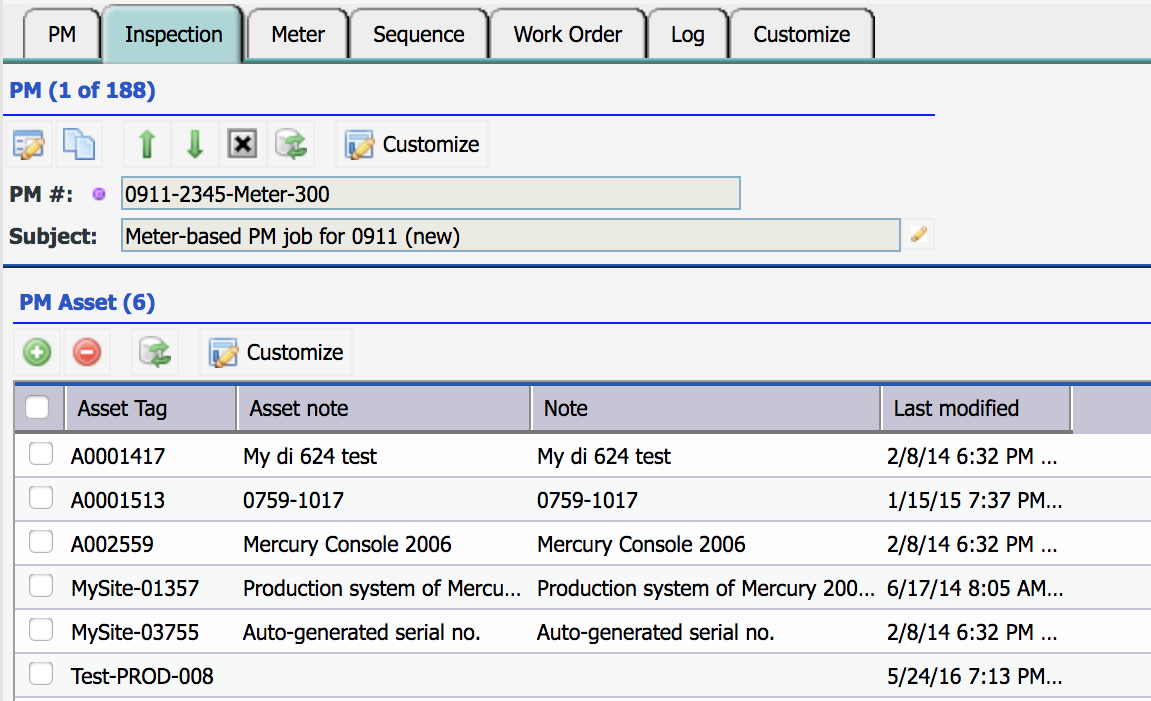
Task: Select asset tag MySite-01357
Action: coord(135,589)
